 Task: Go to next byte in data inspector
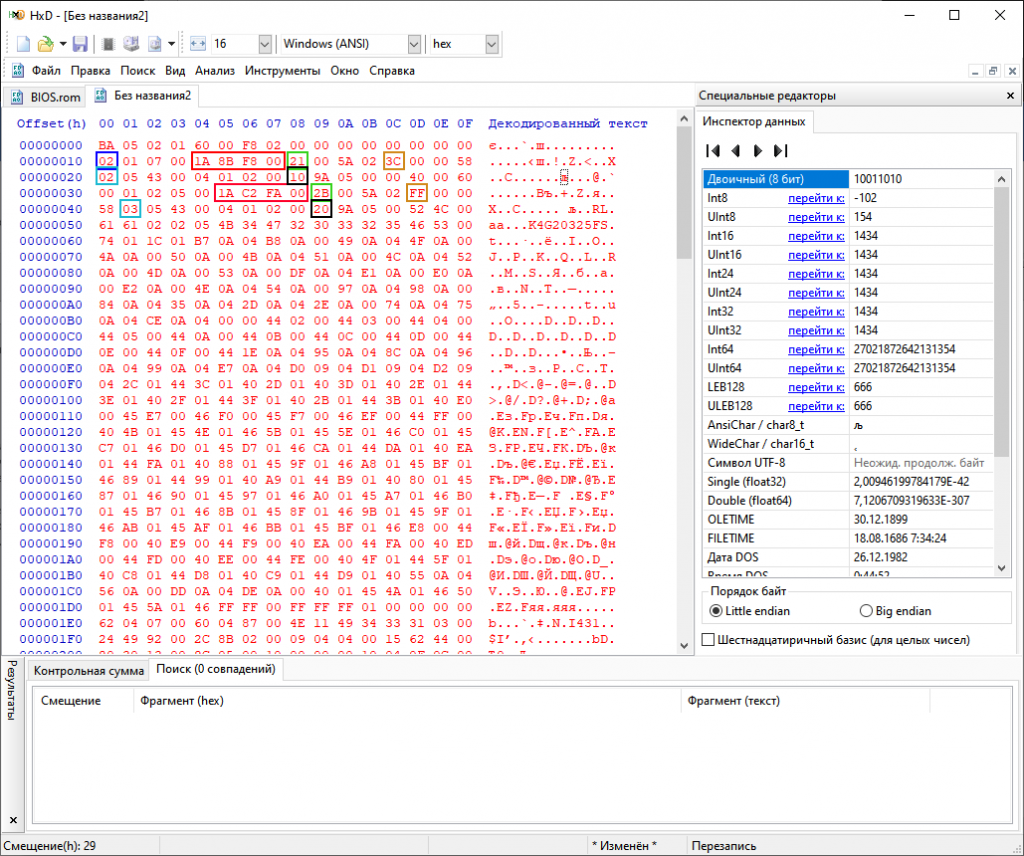758,151
